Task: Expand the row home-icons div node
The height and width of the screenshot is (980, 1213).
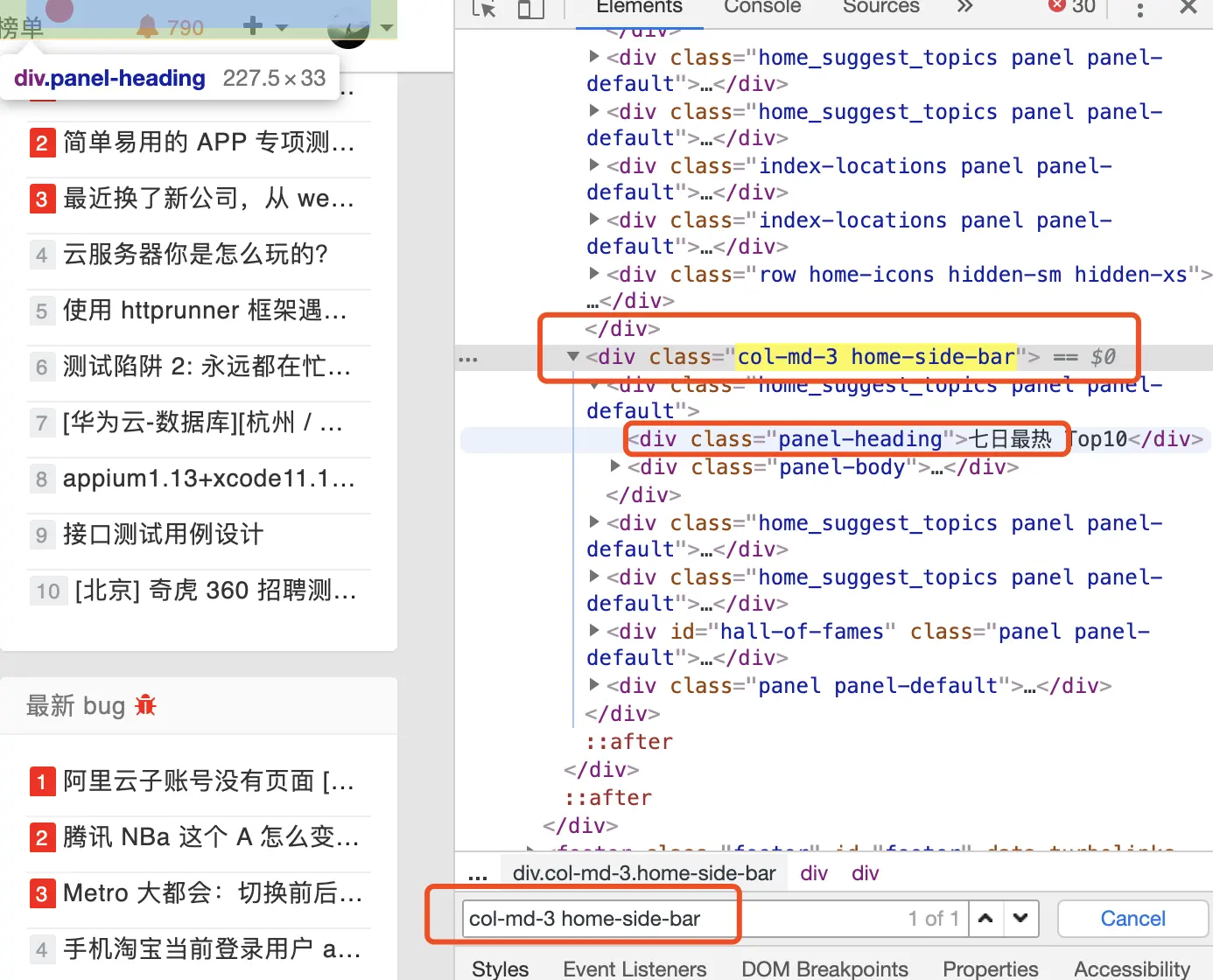Action: (594, 273)
